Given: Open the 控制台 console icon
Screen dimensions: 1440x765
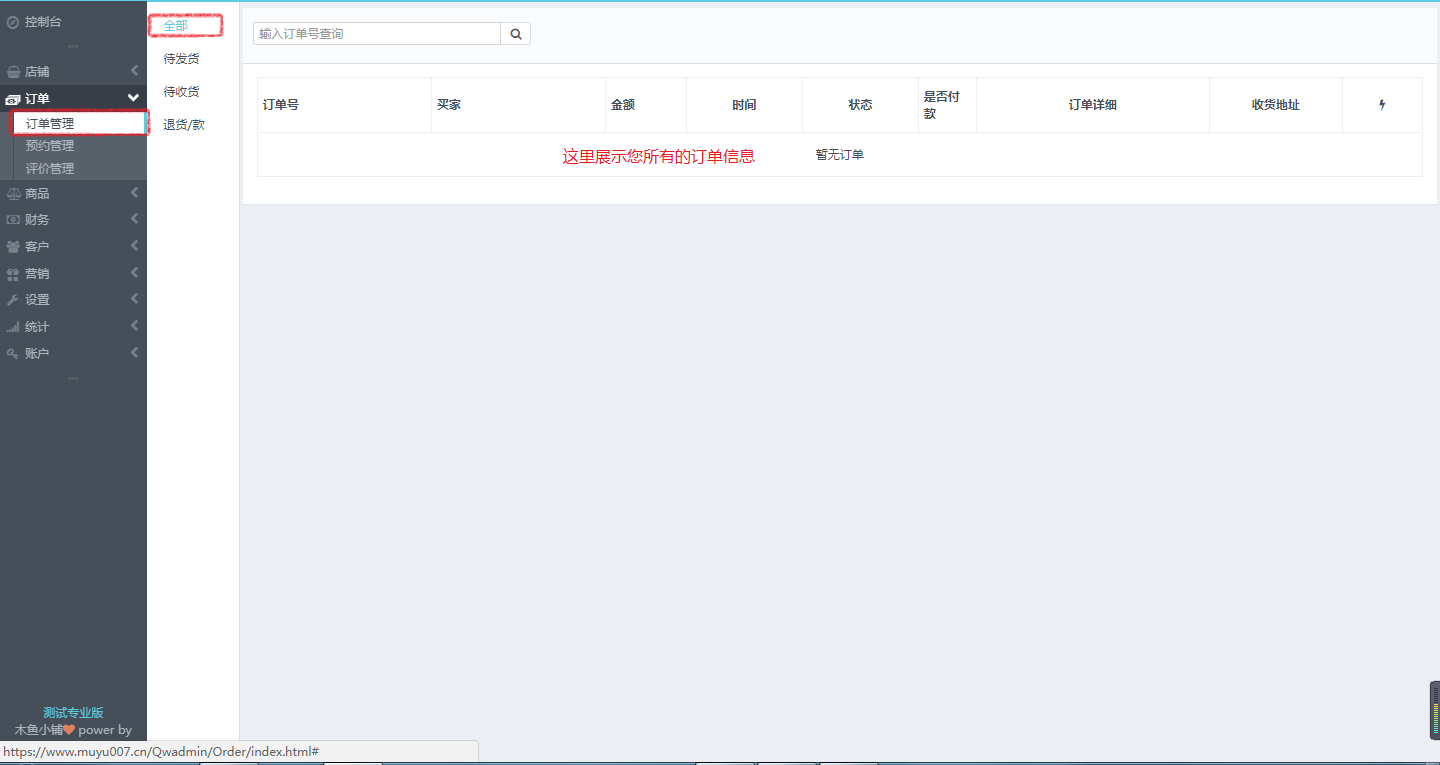Looking at the screenshot, I should [x=14, y=20].
